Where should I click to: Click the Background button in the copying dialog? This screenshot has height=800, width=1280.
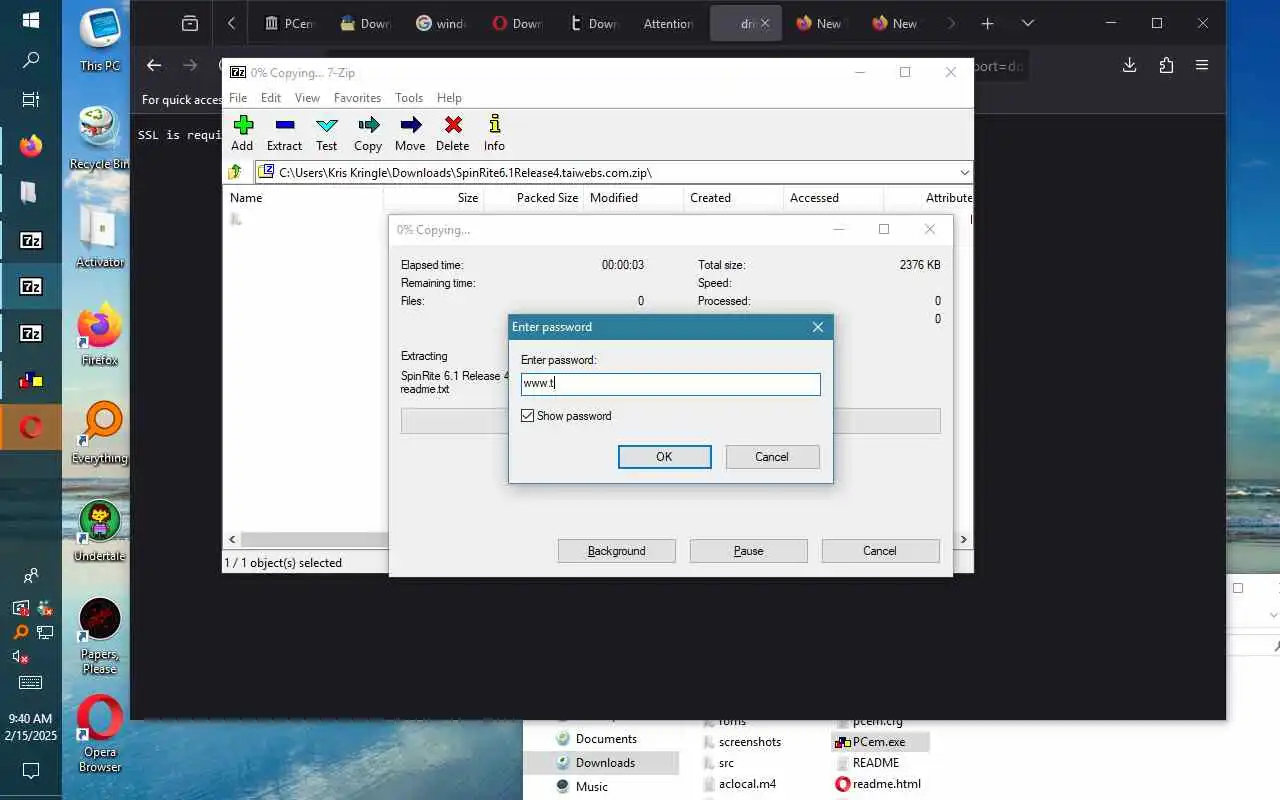tap(616, 551)
